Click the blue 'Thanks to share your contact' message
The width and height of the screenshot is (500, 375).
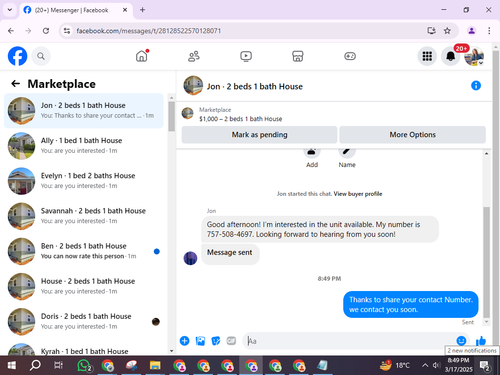(x=411, y=305)
